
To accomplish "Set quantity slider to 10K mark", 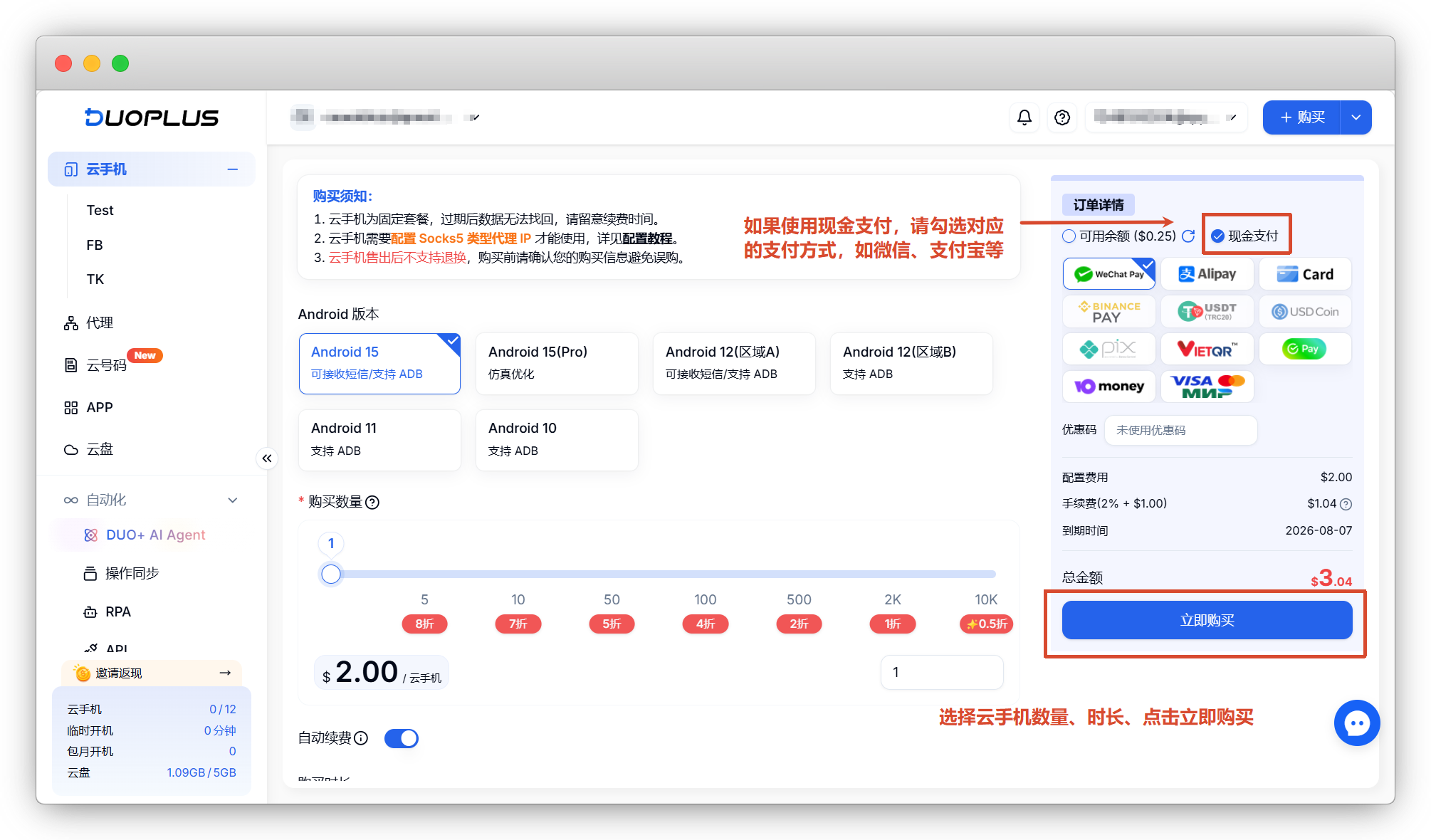I will (x=987, y=574).
